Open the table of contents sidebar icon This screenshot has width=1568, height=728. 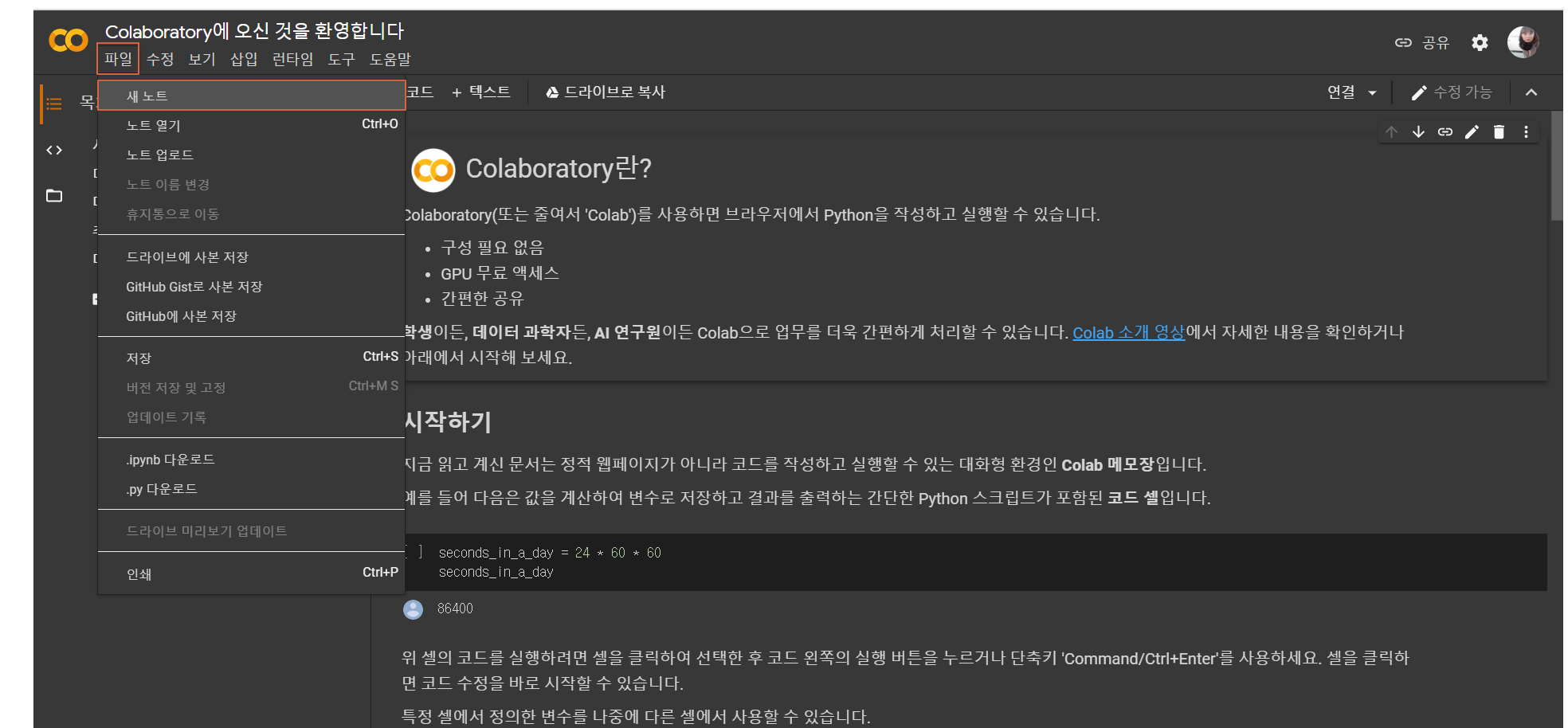click(54, 104)
